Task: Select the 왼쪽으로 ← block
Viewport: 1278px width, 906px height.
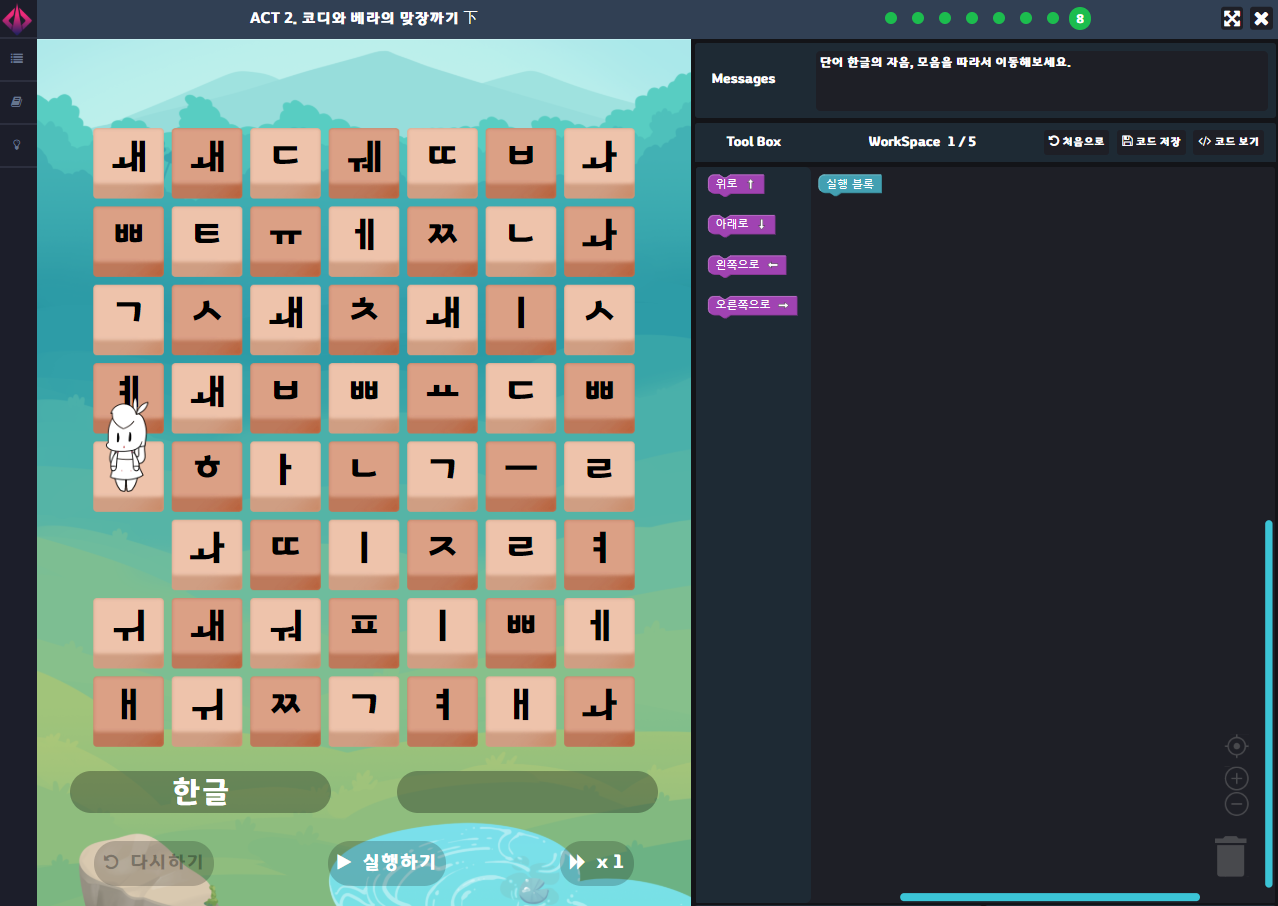Action: pyautogui.click(x=747, y=265)
